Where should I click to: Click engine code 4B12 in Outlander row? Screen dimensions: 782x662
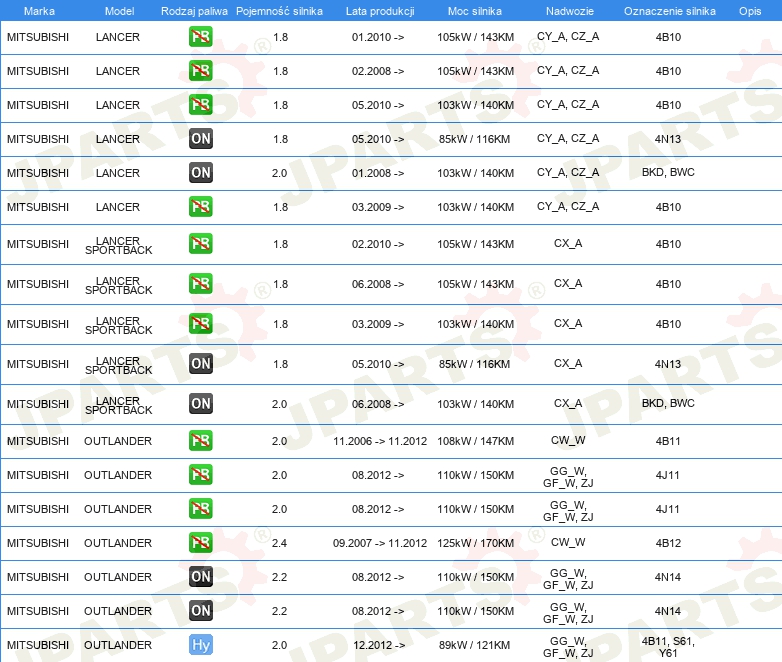tap(668, 543)
